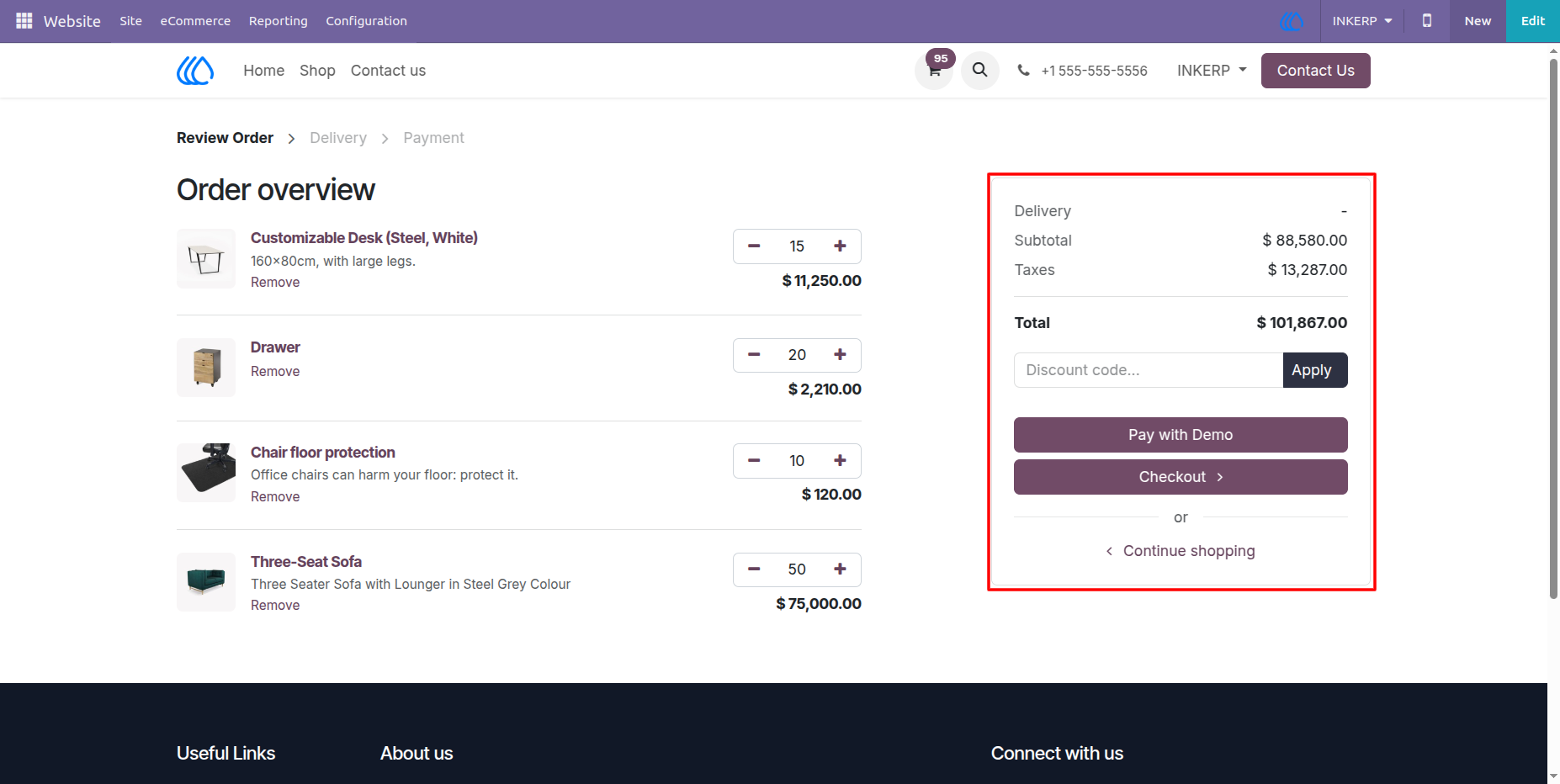Open the eCommerce menu
This screenshot has width=1560, height=784.
pos(195,21)
